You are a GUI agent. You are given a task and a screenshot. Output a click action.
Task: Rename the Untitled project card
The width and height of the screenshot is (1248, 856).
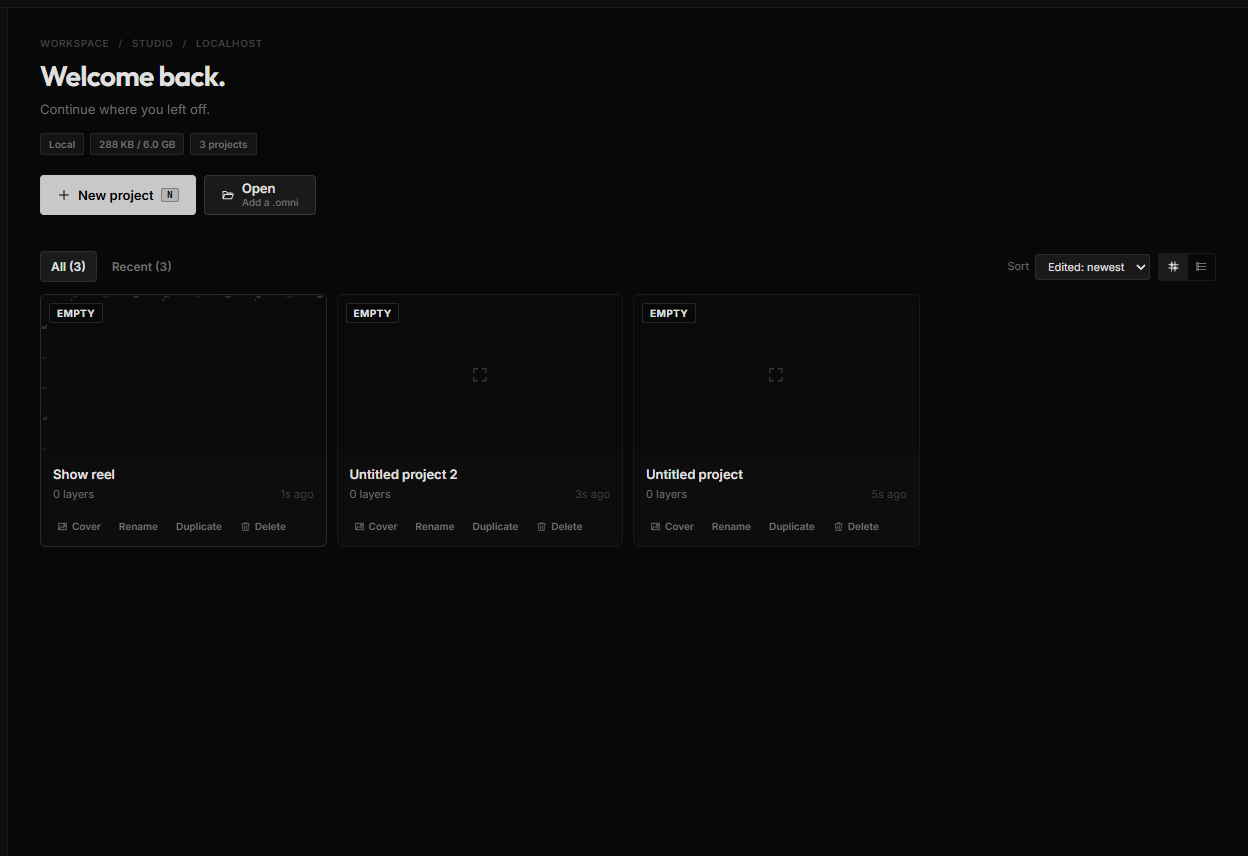731,527
